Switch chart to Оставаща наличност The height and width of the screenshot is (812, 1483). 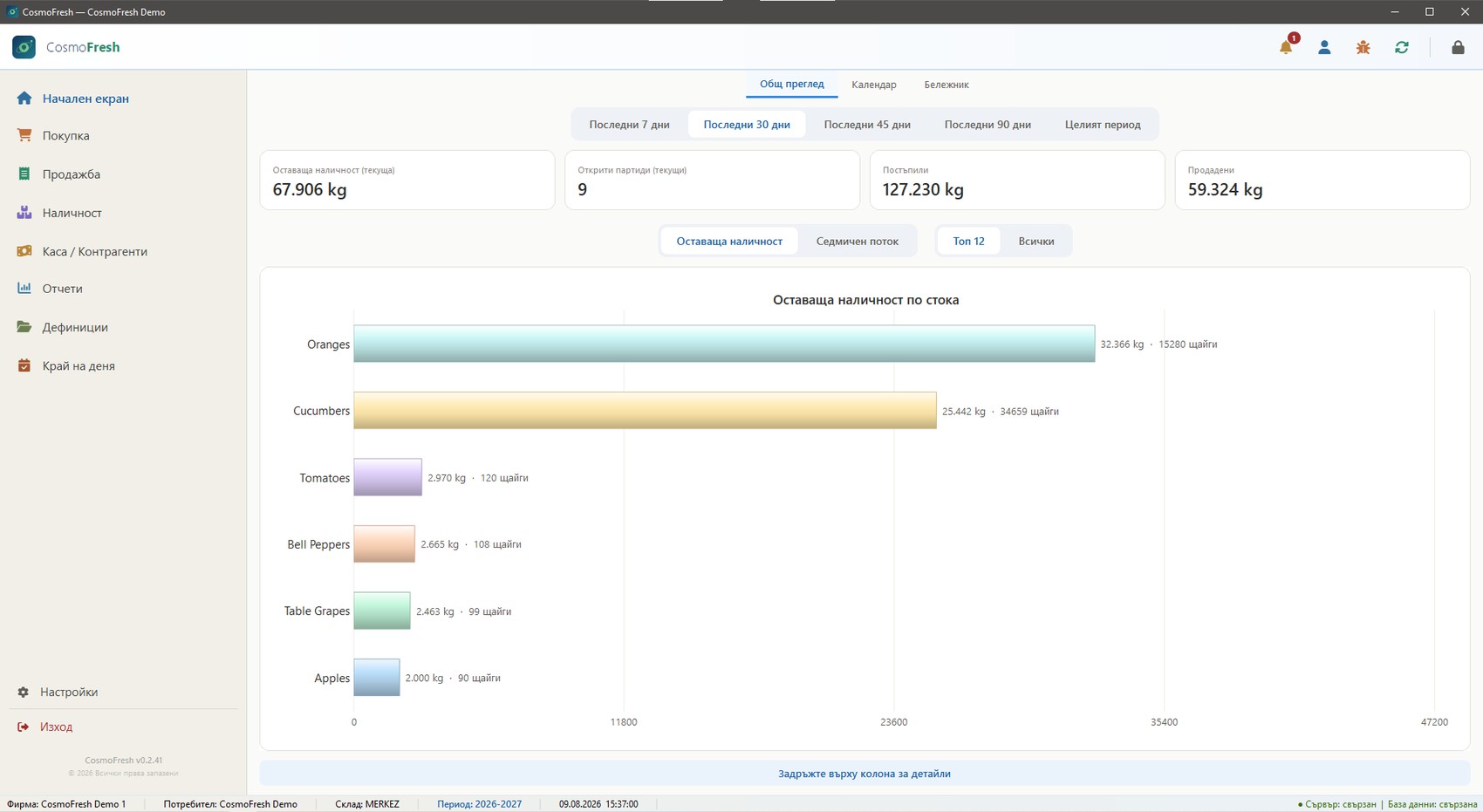click(729, 241)
